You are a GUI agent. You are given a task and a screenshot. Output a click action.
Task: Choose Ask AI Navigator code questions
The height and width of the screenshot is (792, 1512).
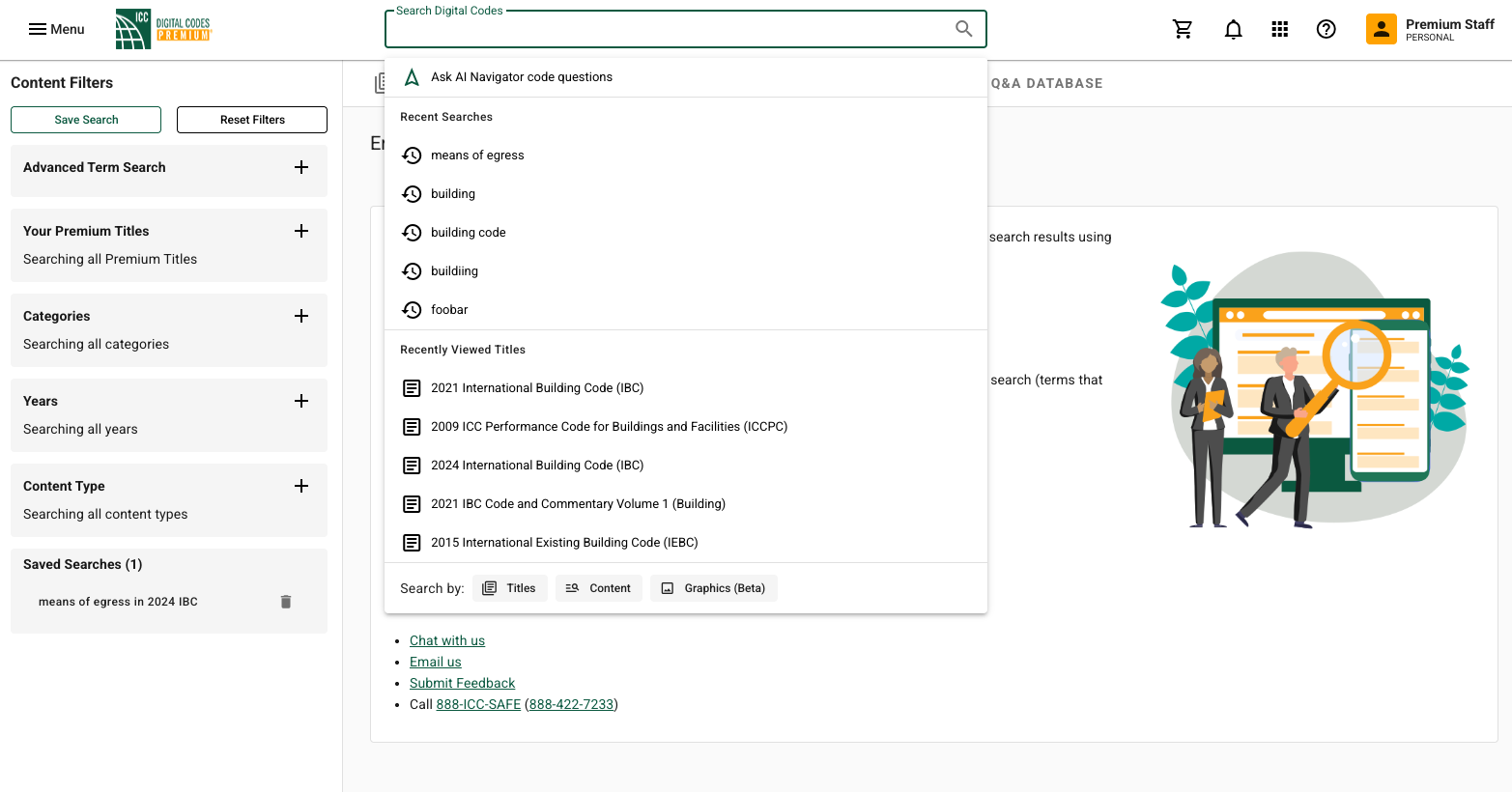686,77
